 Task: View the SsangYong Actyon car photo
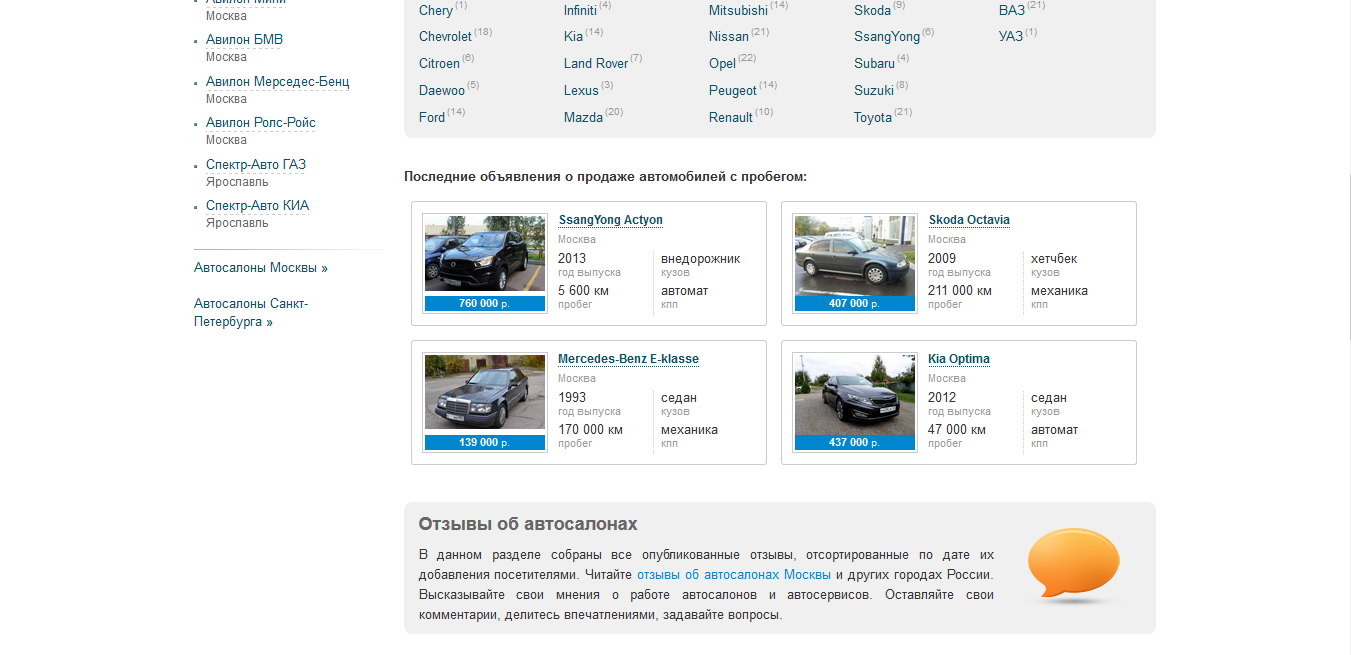tap(485, 254)
